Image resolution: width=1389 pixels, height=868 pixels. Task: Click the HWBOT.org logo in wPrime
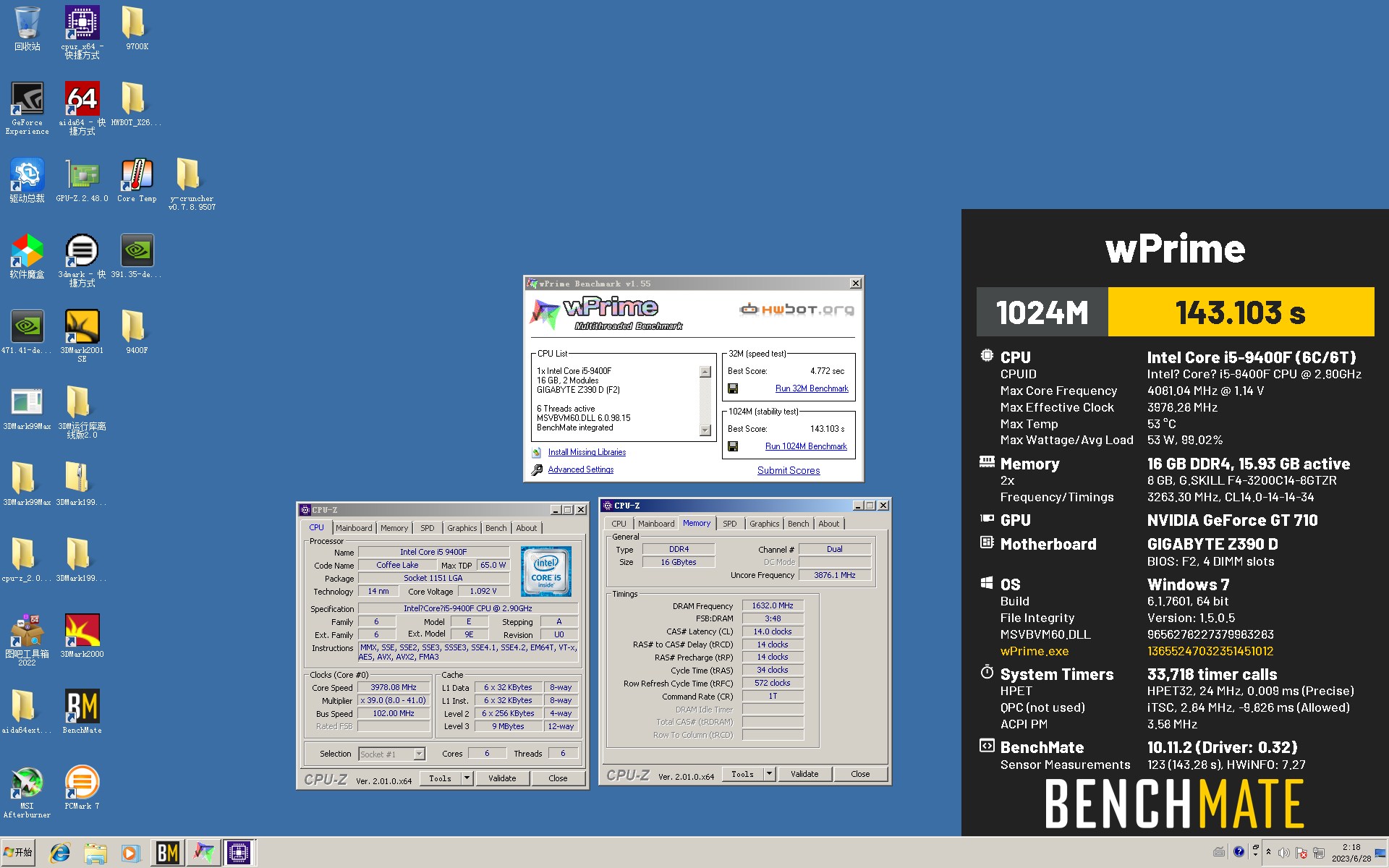(x=797, y=310)
